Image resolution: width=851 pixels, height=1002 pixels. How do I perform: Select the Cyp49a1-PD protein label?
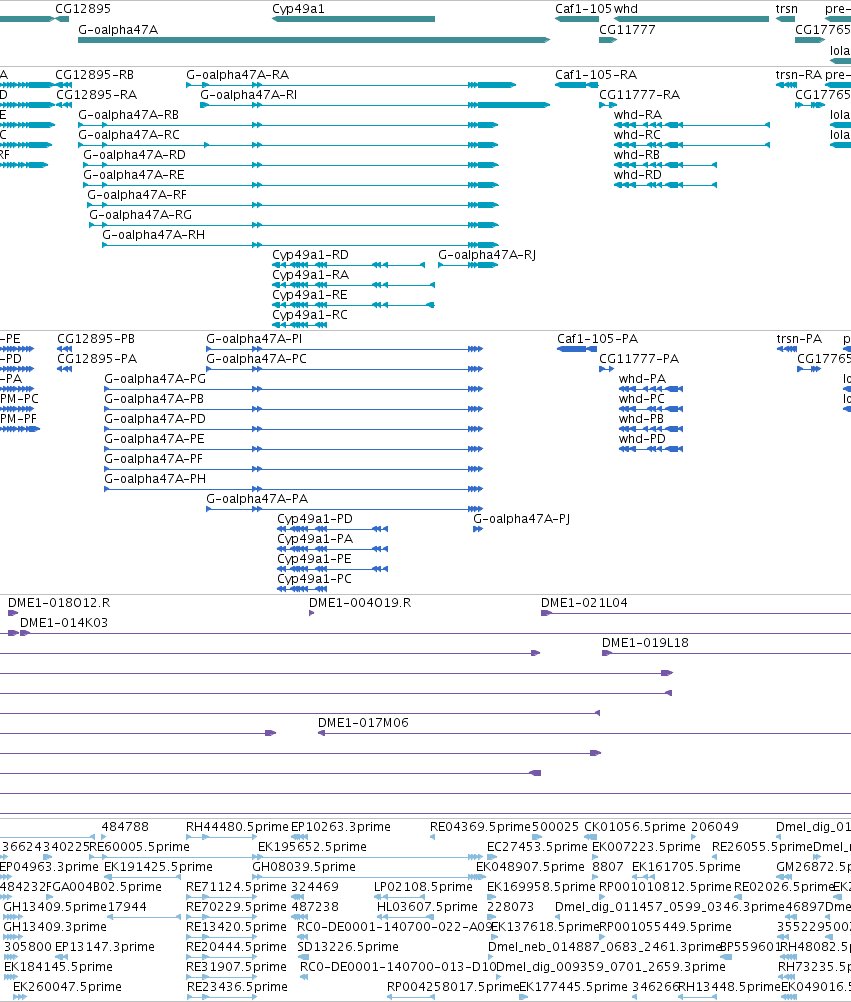coord(315,519)
